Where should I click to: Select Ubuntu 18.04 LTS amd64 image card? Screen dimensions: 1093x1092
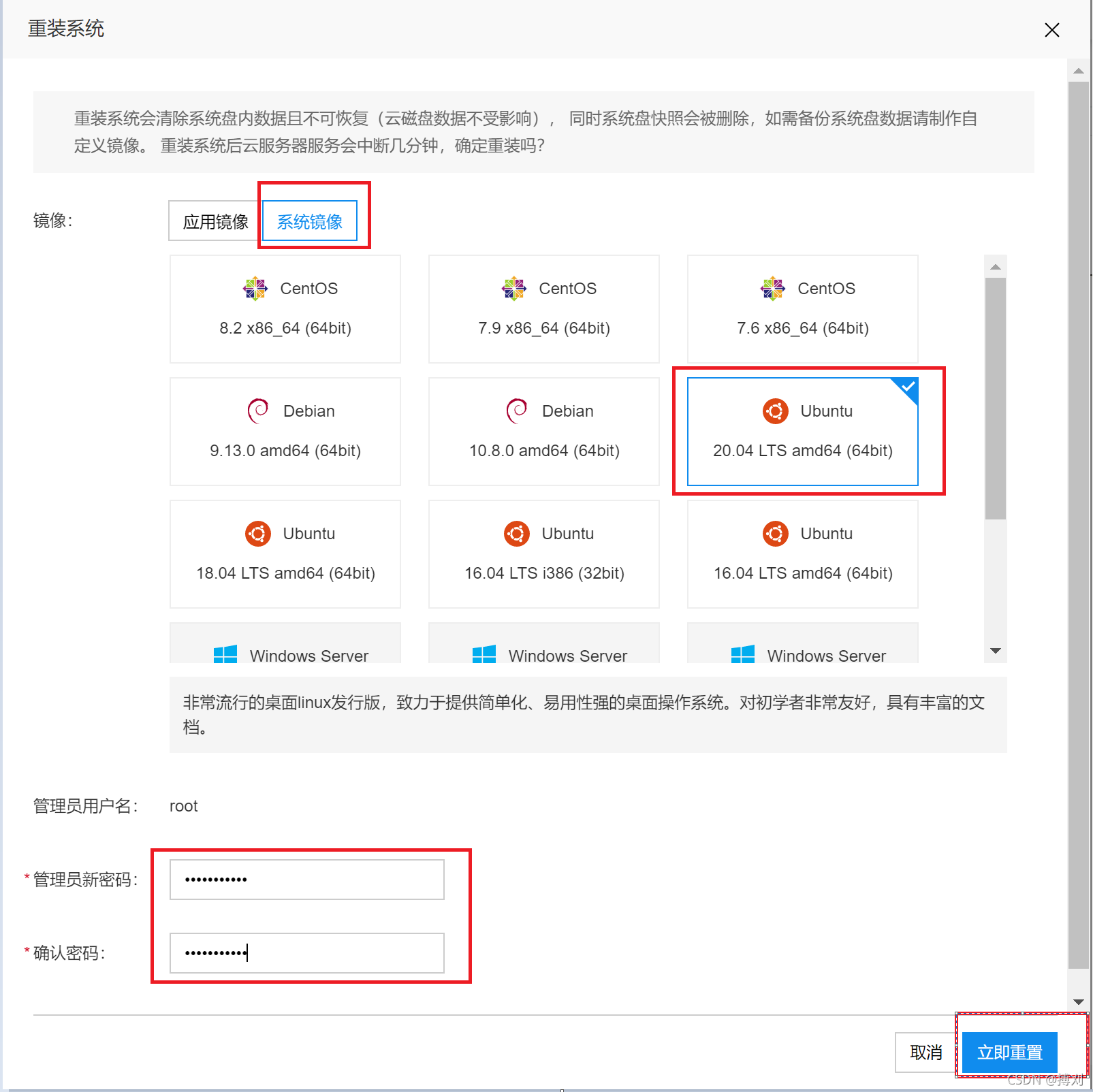coord(285,554)
